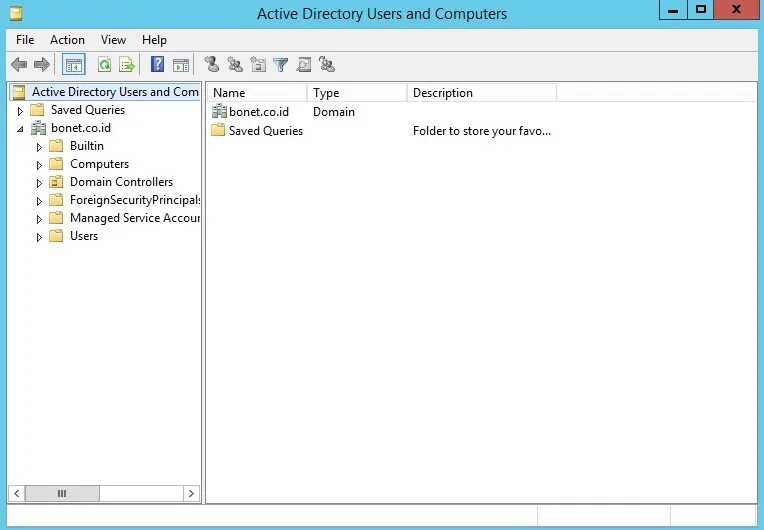
Task: Select bonet.co.id row in list
Action: tap(259, 112)
